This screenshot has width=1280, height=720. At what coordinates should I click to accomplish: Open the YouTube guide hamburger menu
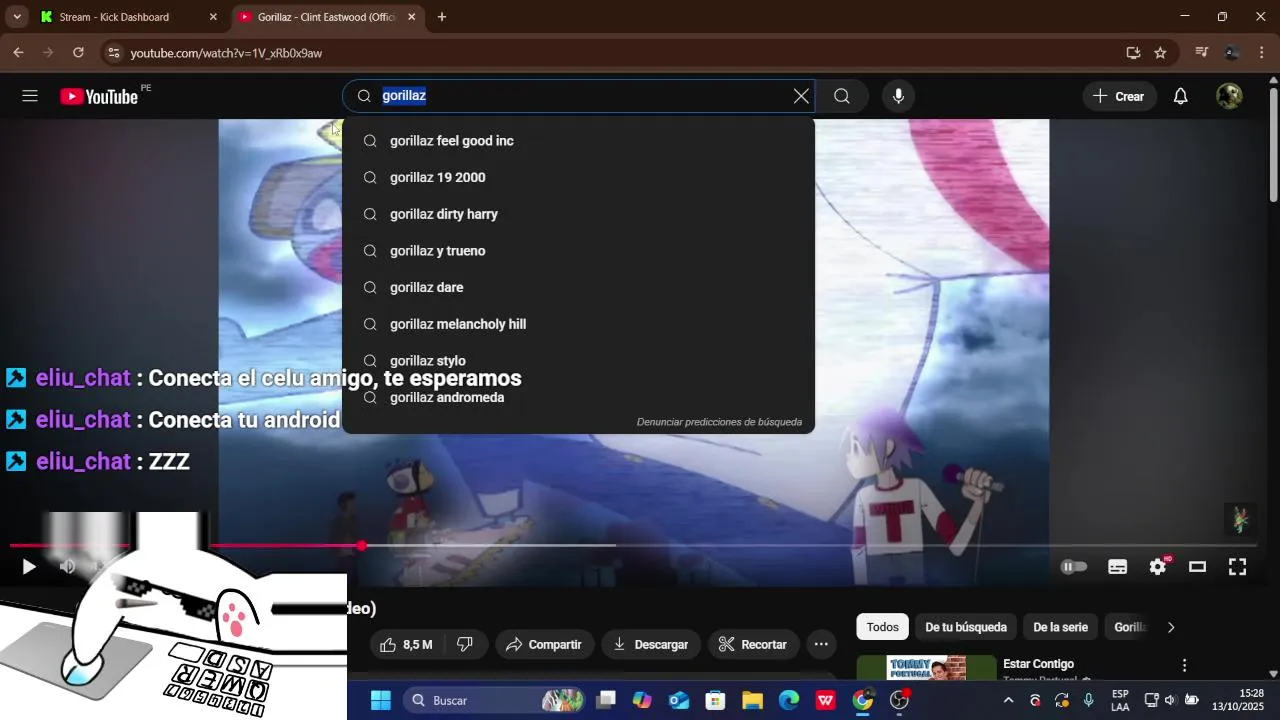pos(30,96)
